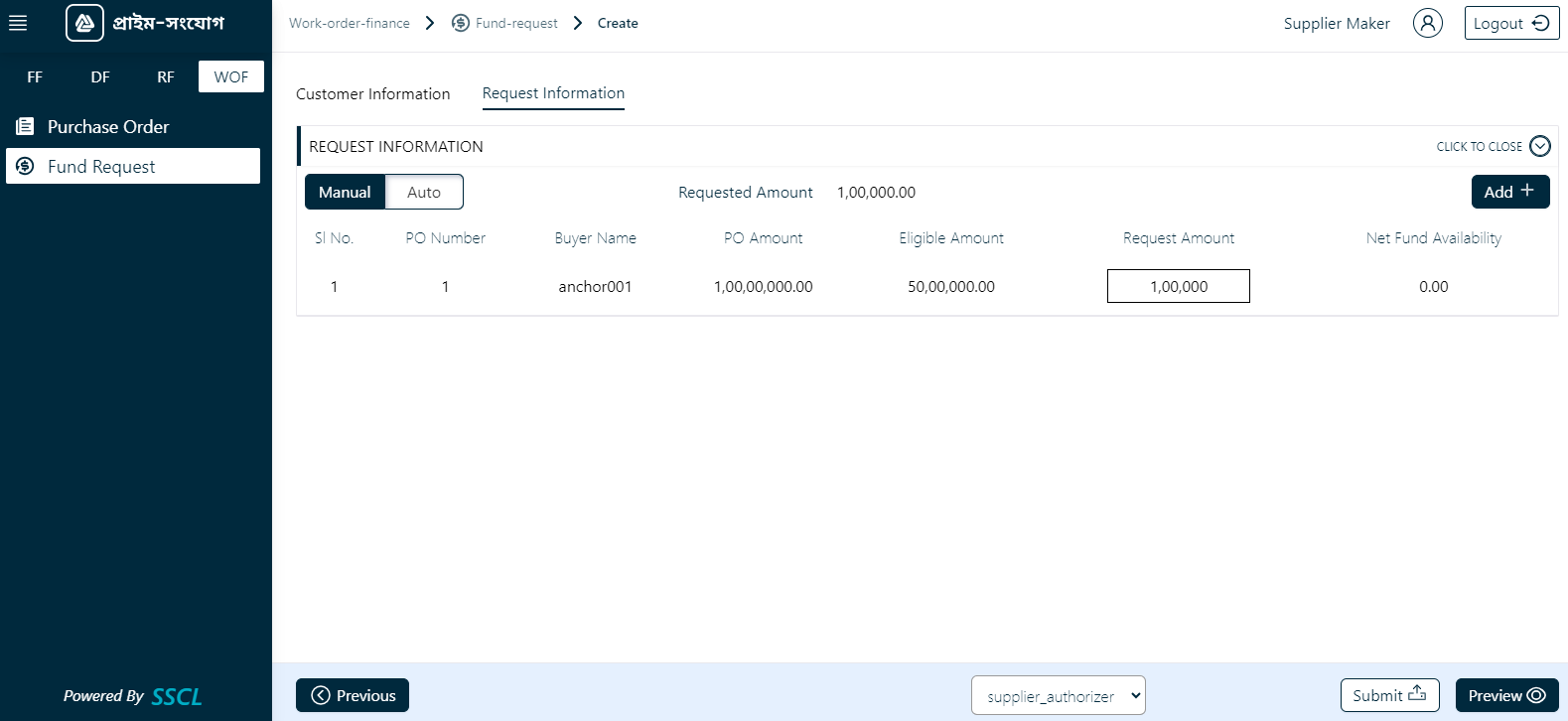Click PO Amount value 1,00,00,000.00
Viewport: 1568px width, 721px height.
click(x=763, y=286)
